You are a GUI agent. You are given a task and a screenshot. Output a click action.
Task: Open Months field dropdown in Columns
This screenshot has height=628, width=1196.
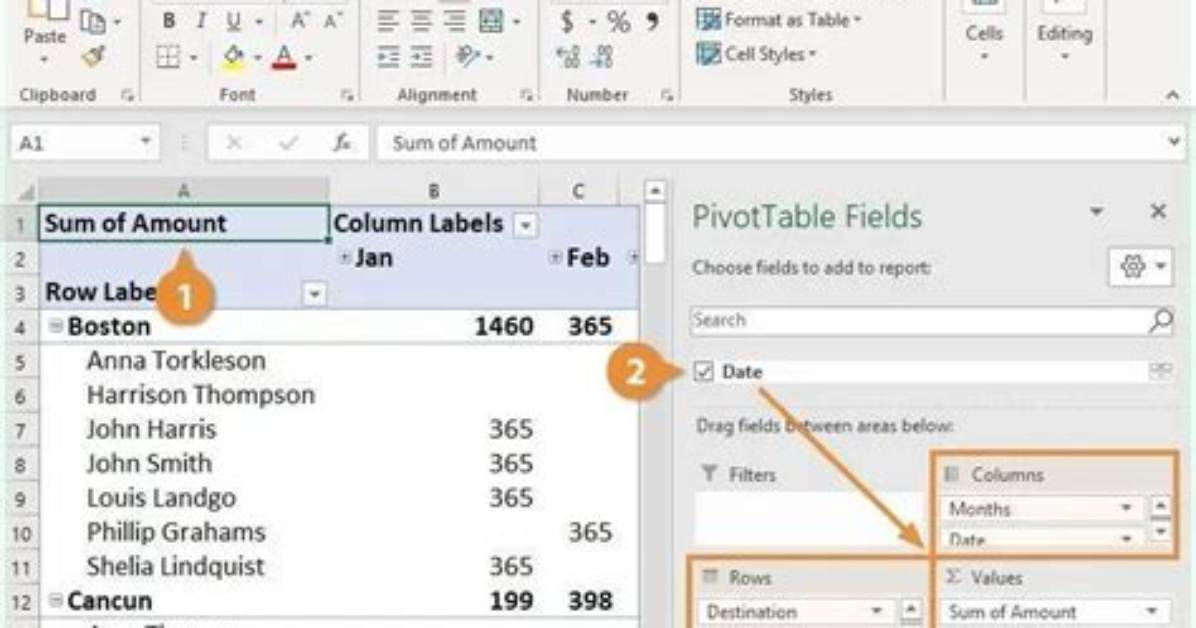[1125, 508]
